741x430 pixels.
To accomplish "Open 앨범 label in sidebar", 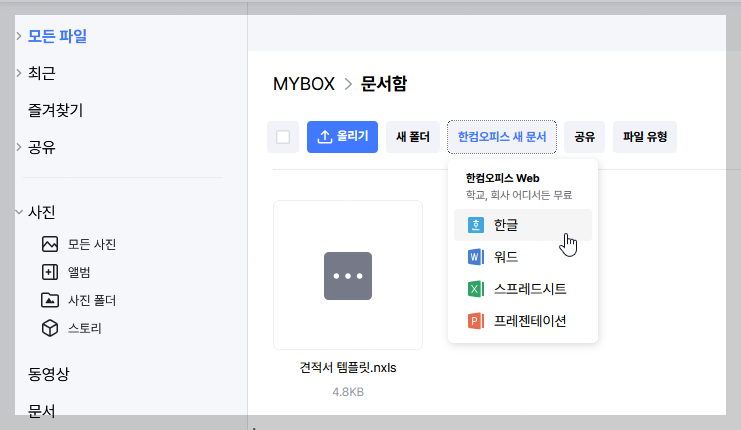I will click(79, 272).
